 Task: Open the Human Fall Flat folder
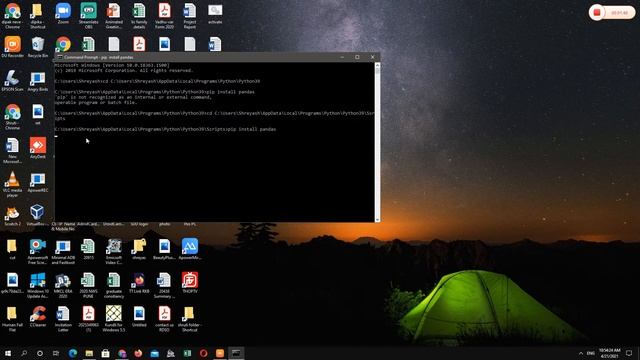[13, 319]
